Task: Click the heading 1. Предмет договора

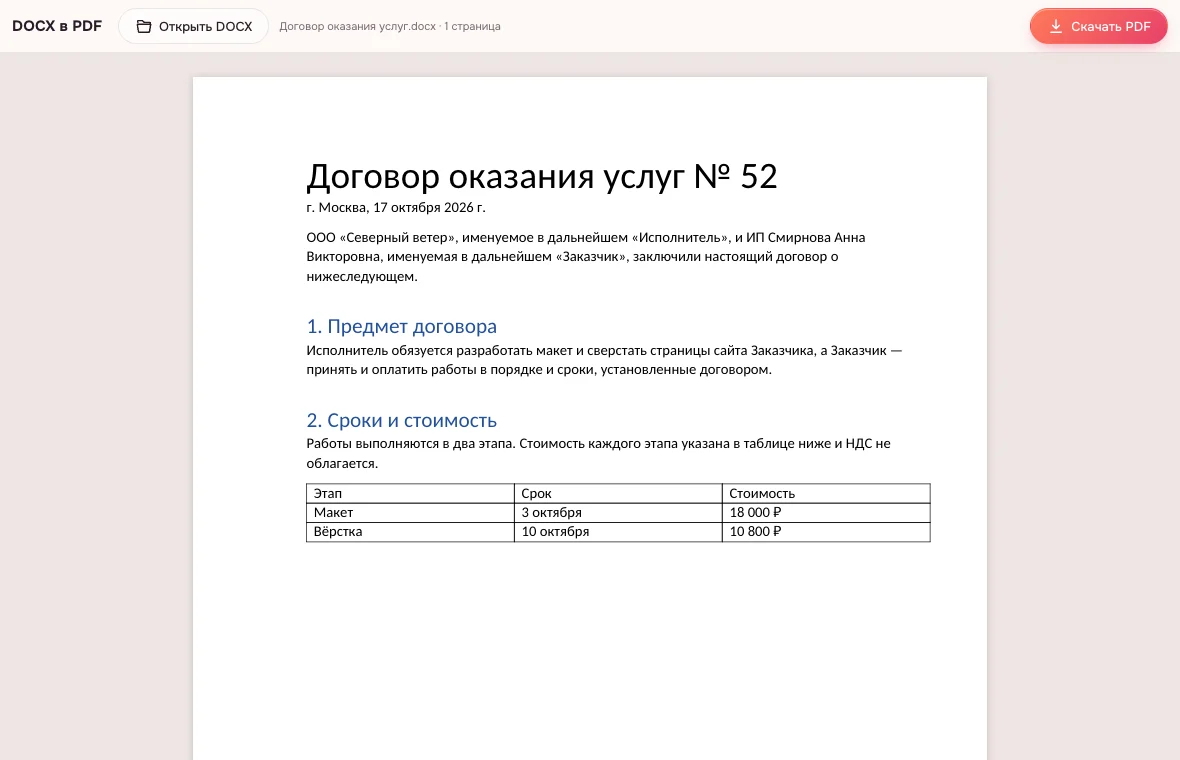Action: (x=402, y=326)
